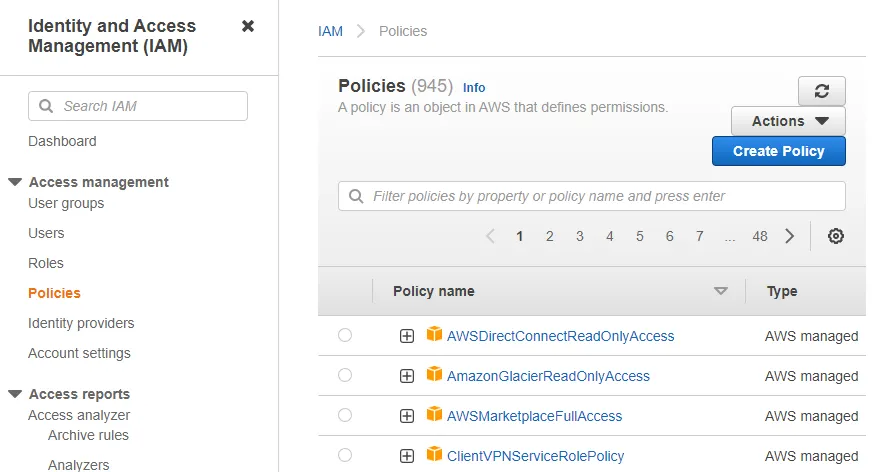The height and width of the screenshot is (472, 889).
Task: Go to page 7 of policies
Action: click(700, 236)
